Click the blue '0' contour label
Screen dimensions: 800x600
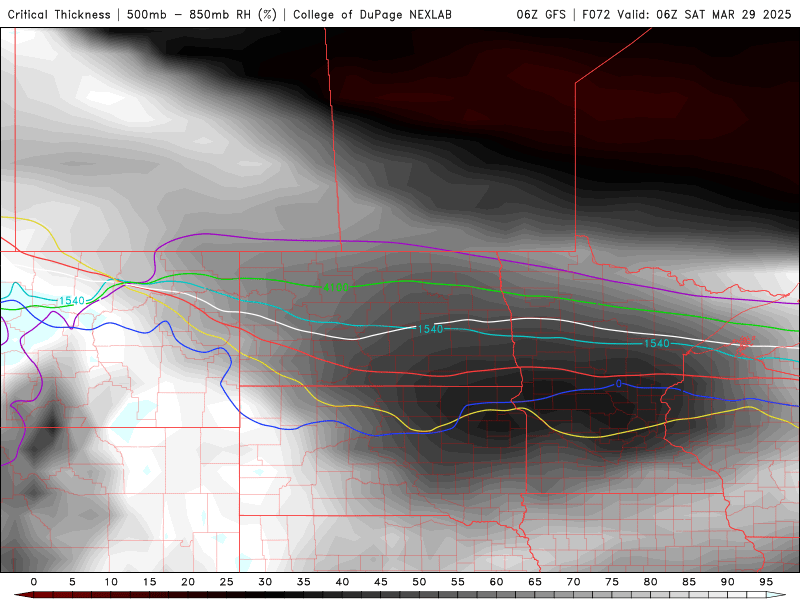pos(618,384)
